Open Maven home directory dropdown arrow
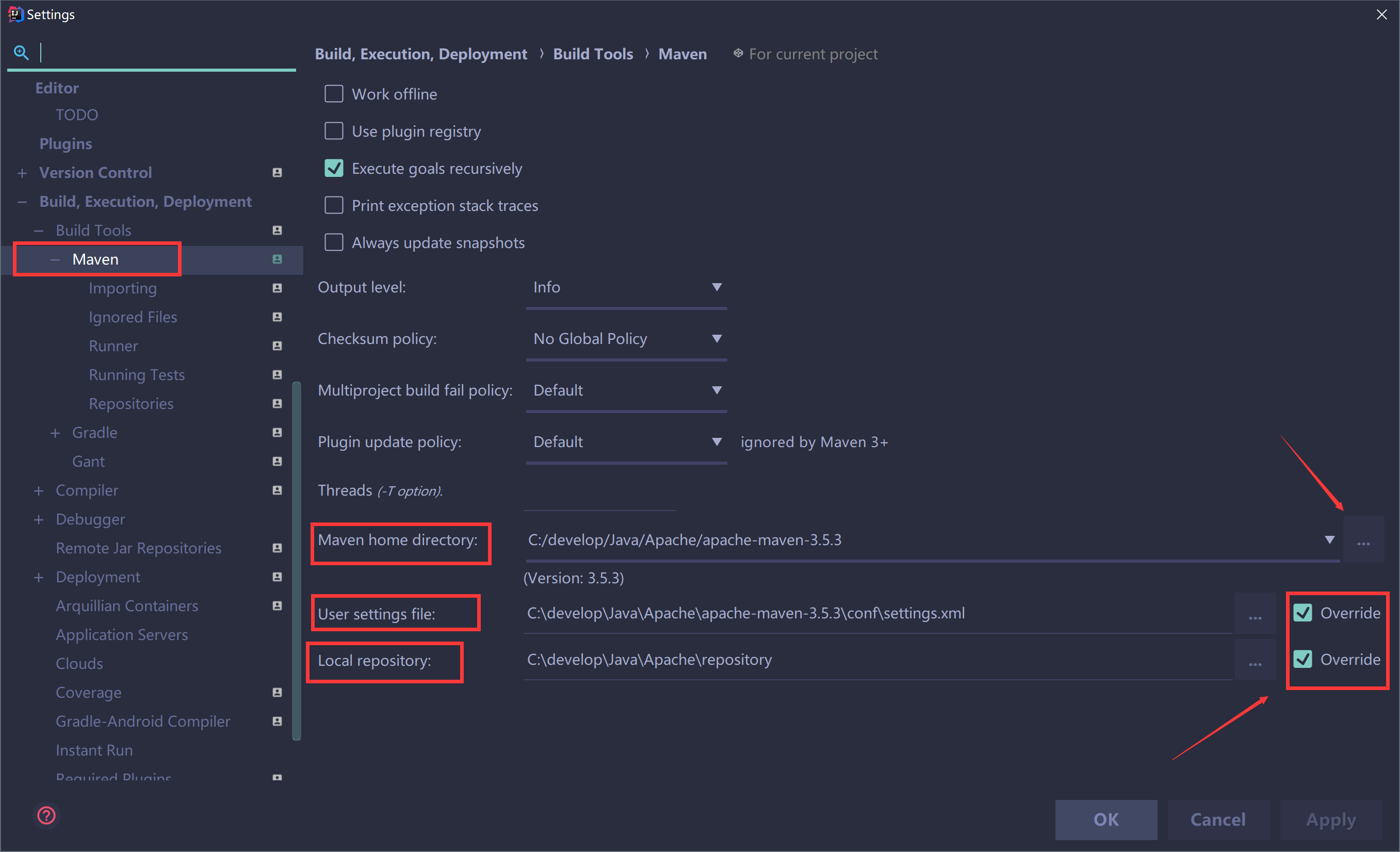The height and width of the screenshot is (852, 1400). click(1329, 539)
